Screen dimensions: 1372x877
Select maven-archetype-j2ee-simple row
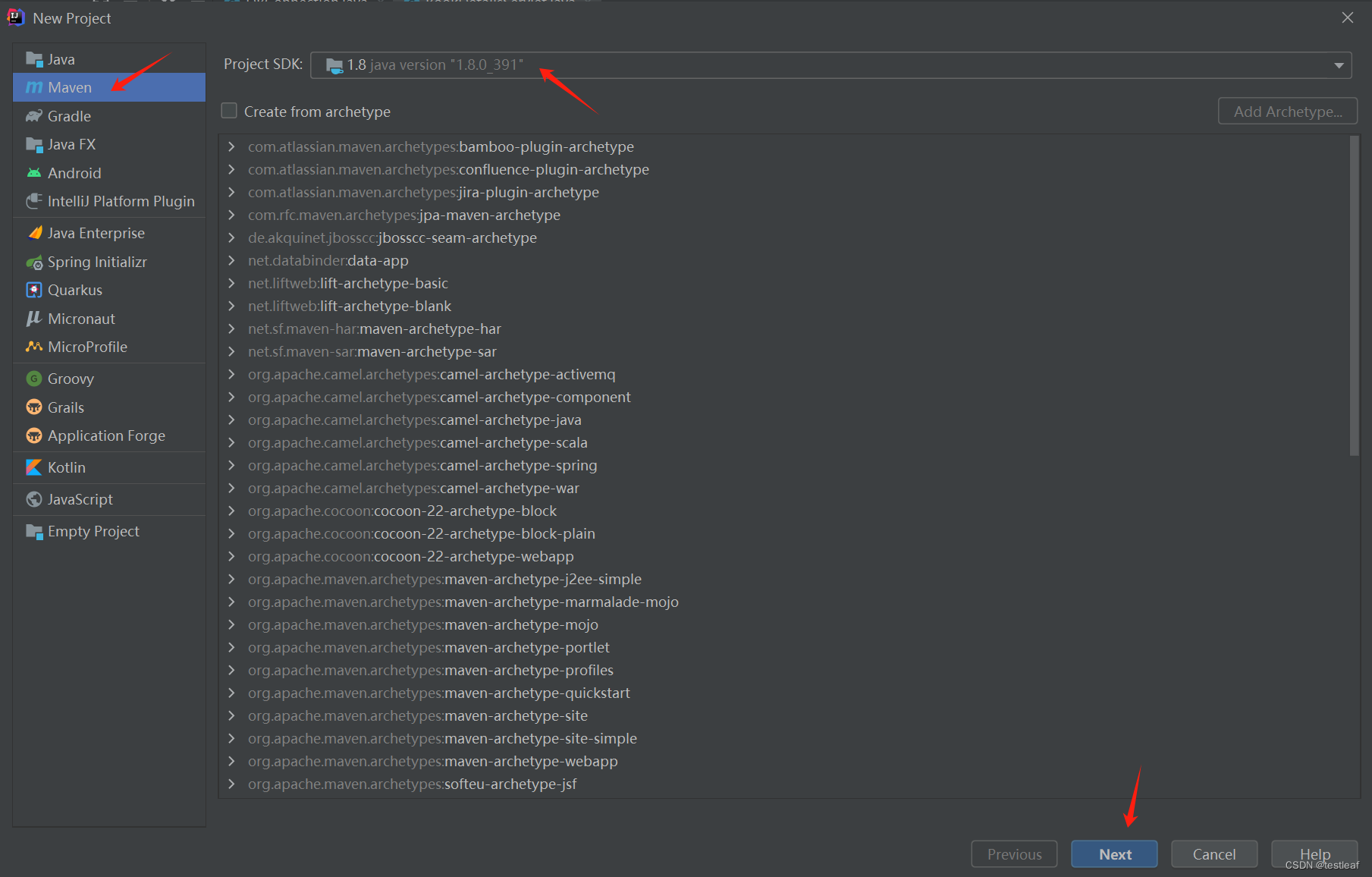pos(784,579)
